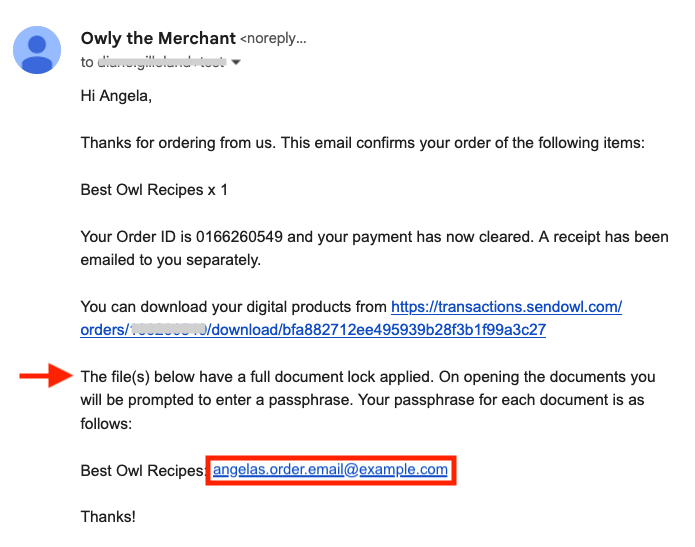Open the angelas.order.email@example.com passphrase link
Screen dimensions: 695x547
click(x=330, y=469)
